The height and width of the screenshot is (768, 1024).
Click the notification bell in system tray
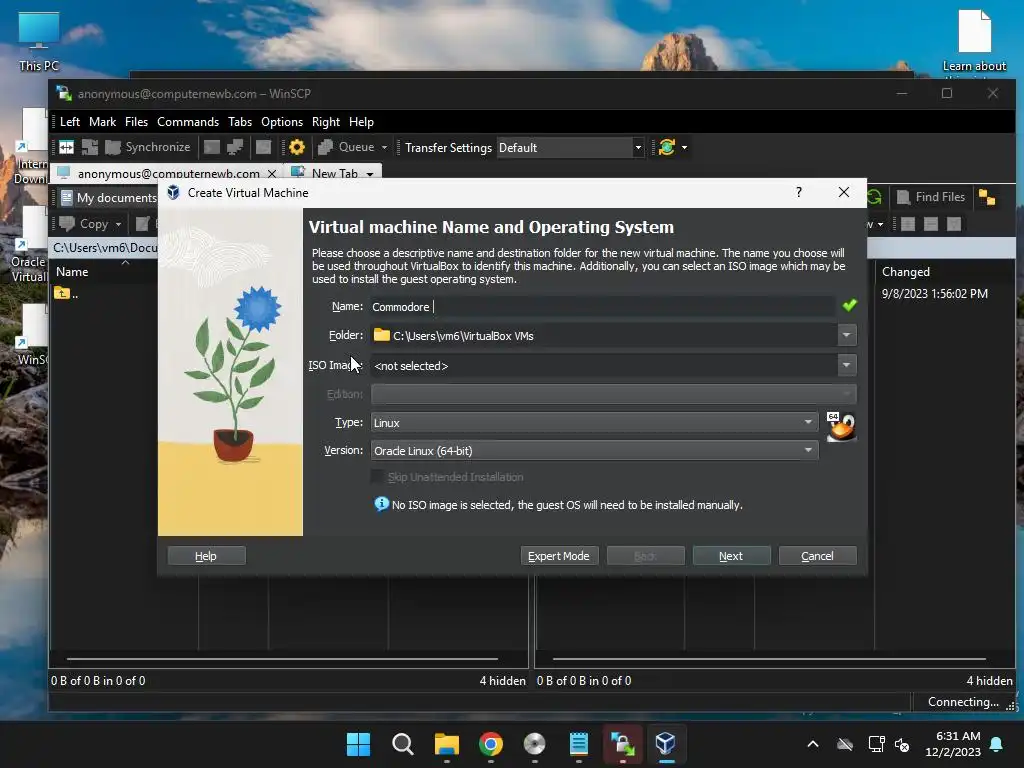coord(997,744)
